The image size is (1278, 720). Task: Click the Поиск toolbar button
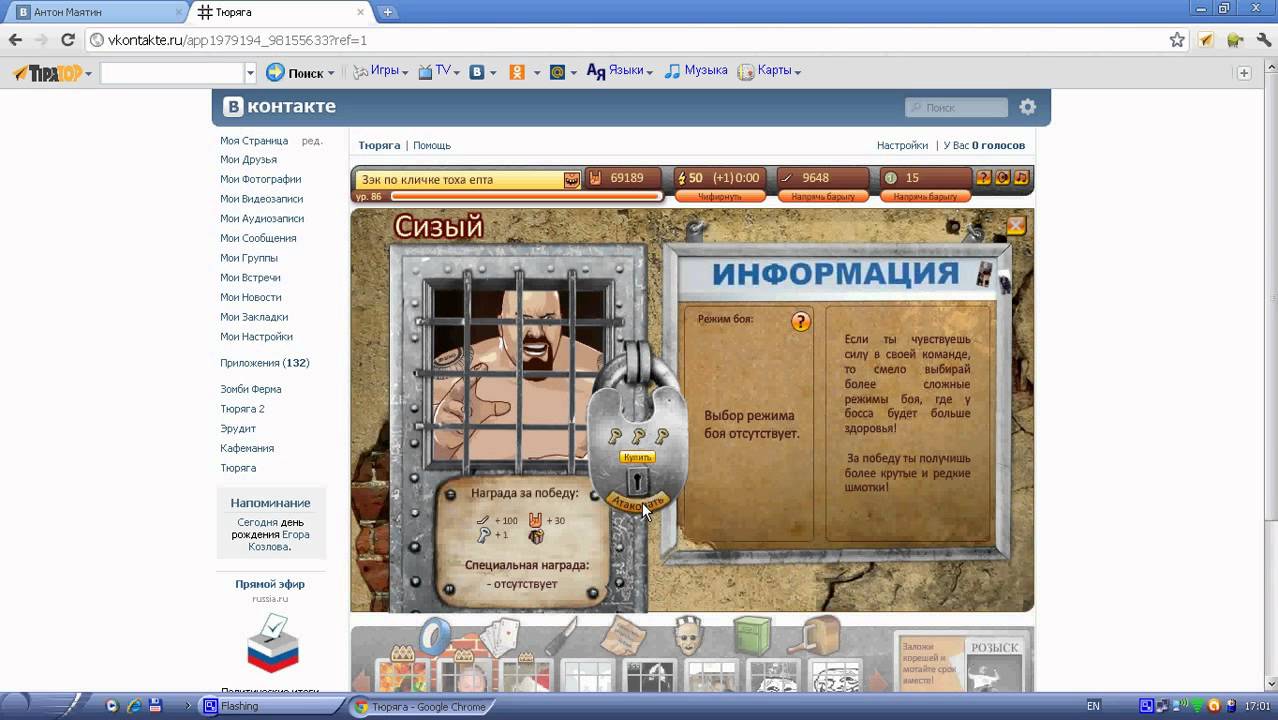click(x=300, y=73)
